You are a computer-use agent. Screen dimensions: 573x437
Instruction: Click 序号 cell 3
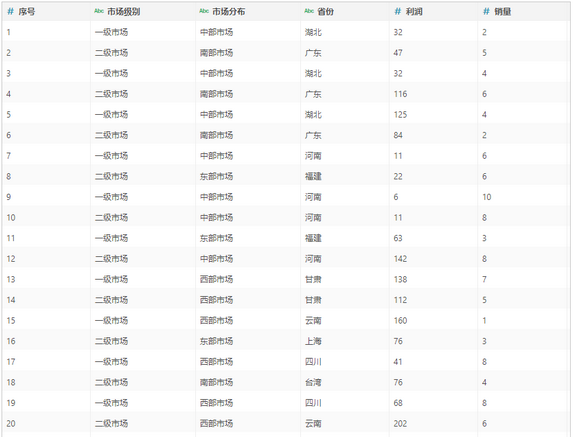click(8, 73)
